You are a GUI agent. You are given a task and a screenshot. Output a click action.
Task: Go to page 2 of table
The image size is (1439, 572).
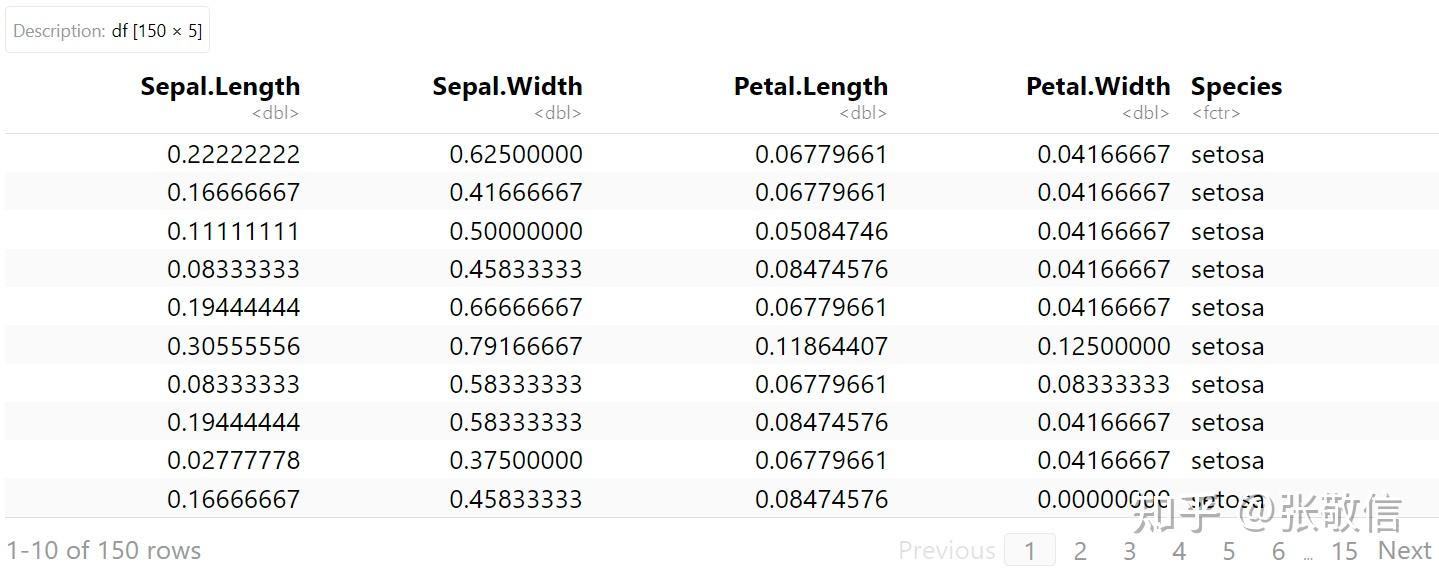coord(1080,551)
